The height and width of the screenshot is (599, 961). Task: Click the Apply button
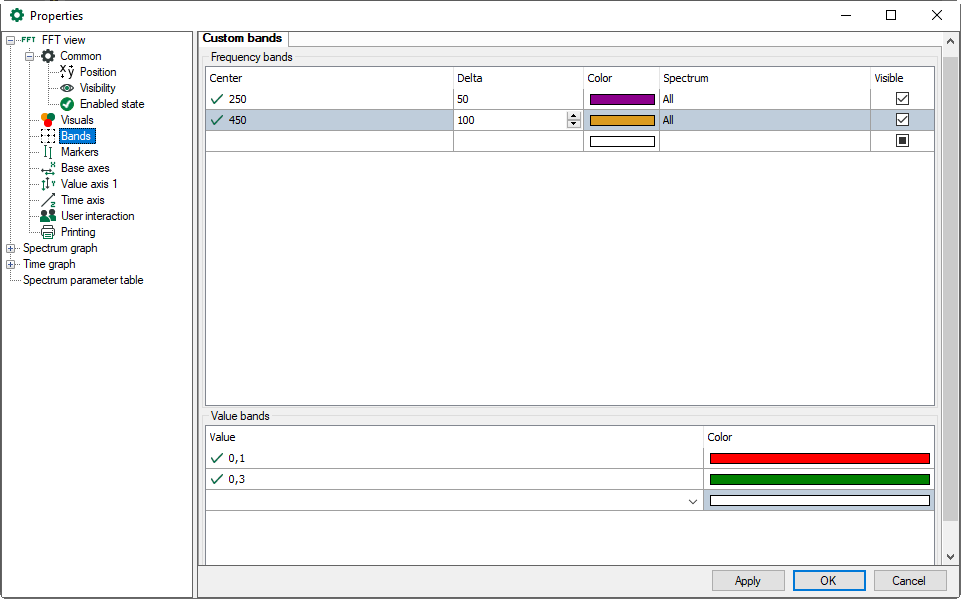coord(748,581)
